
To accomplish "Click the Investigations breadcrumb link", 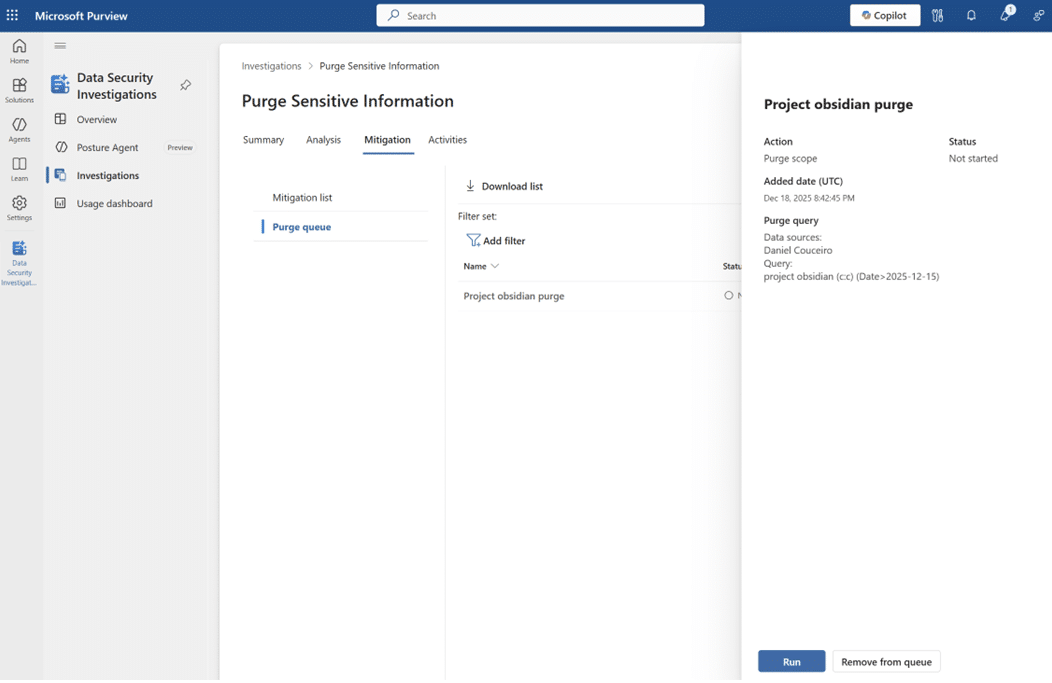I will [271, 66].
